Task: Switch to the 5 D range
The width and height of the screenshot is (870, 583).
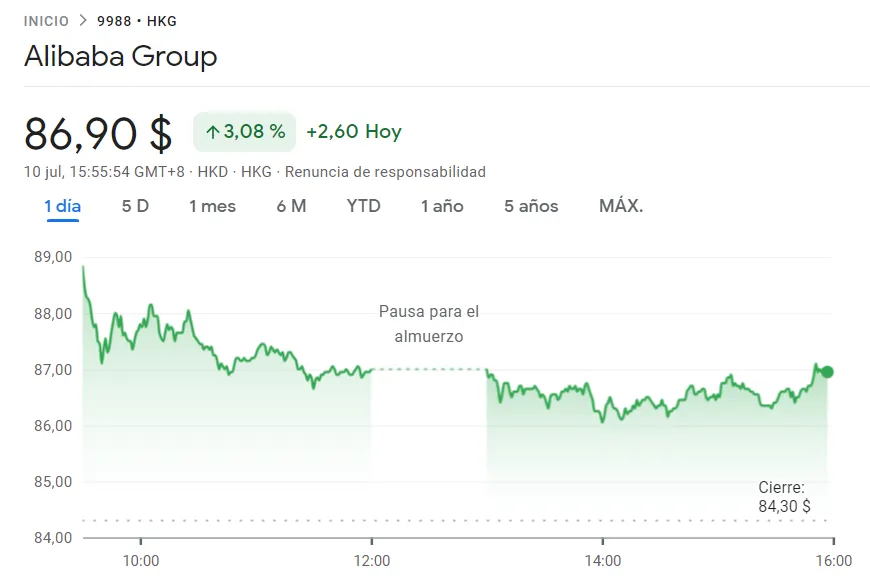Action: (135, 206)
